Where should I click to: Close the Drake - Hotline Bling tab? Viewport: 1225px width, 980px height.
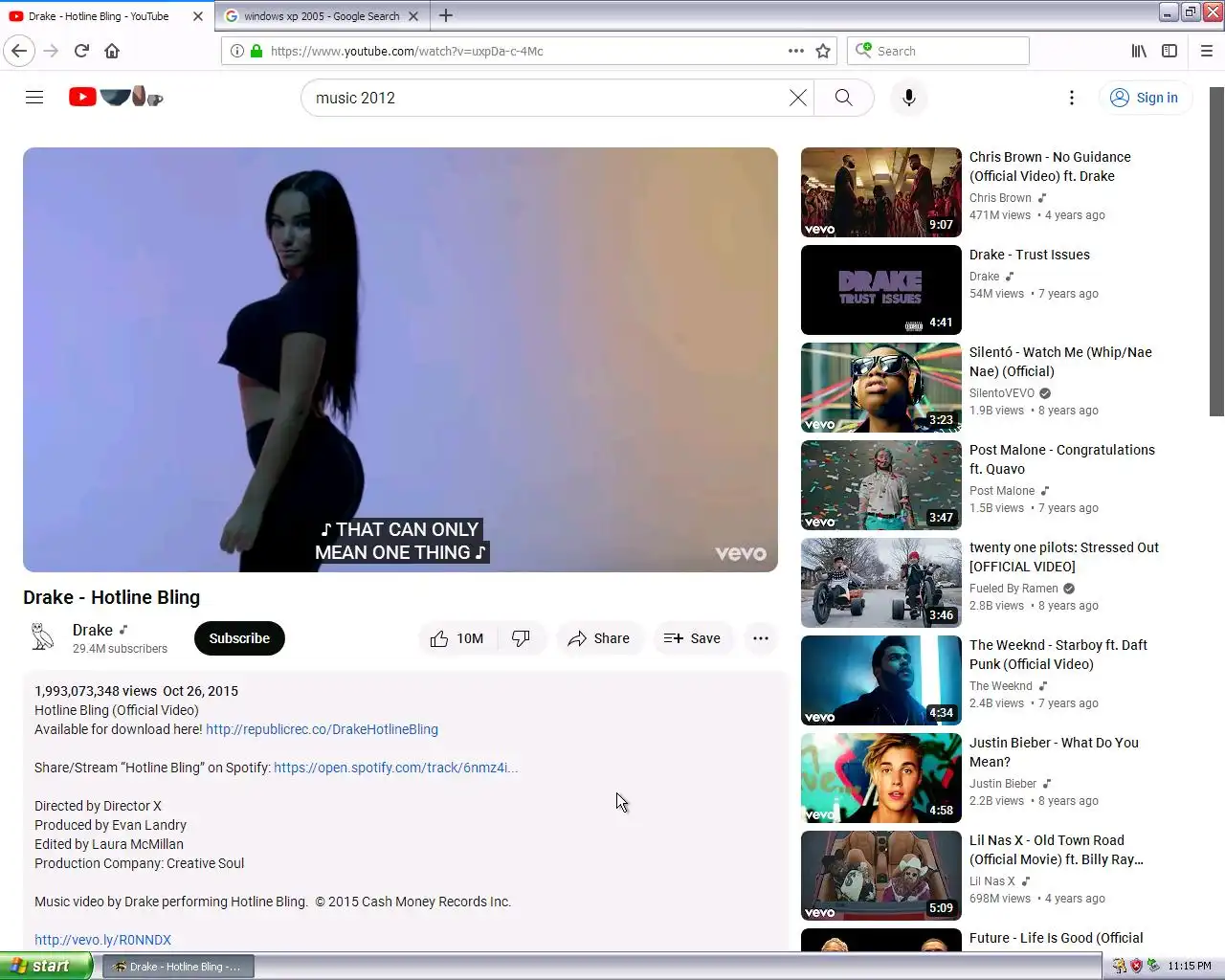pos(198,16)
